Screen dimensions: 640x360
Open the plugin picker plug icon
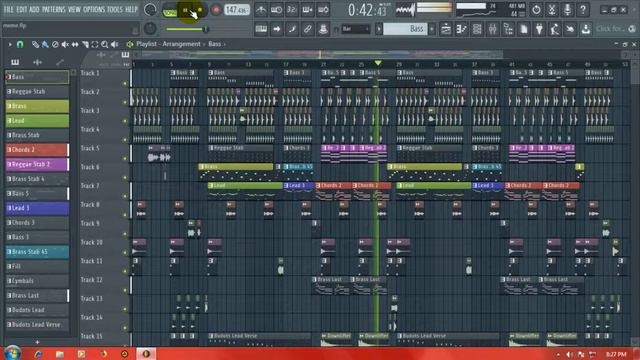[x=539, y=29]
